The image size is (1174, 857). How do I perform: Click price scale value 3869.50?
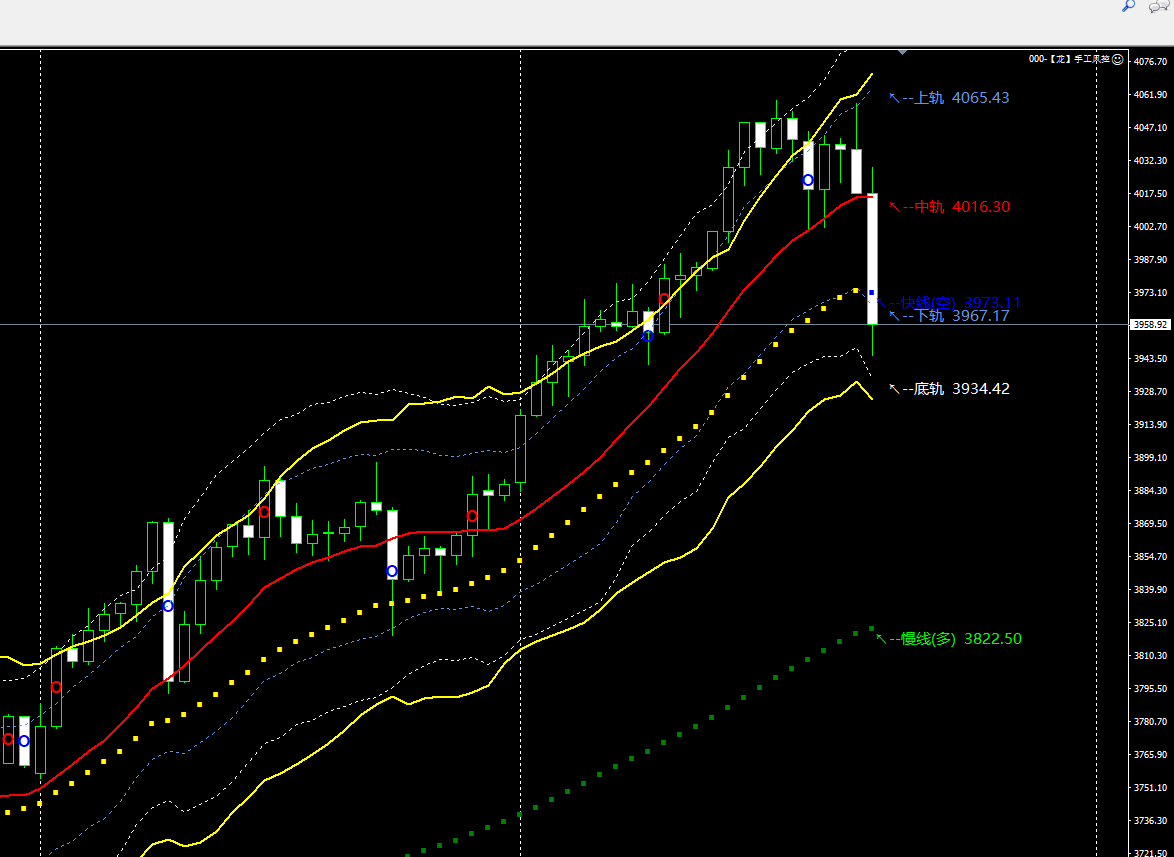pyautogui.click(x=1151, y=523)
